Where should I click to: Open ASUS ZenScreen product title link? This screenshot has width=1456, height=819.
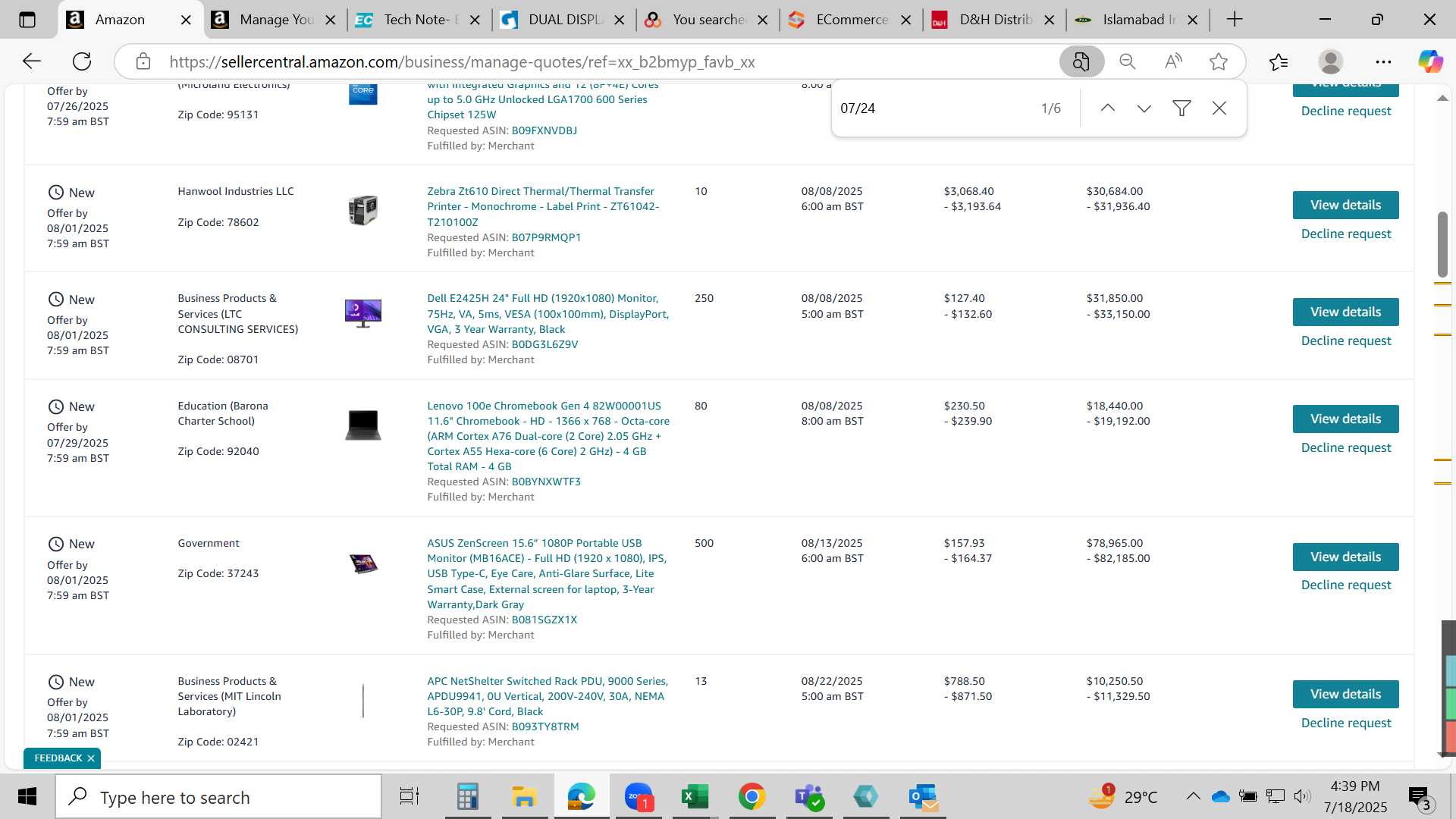547,573
